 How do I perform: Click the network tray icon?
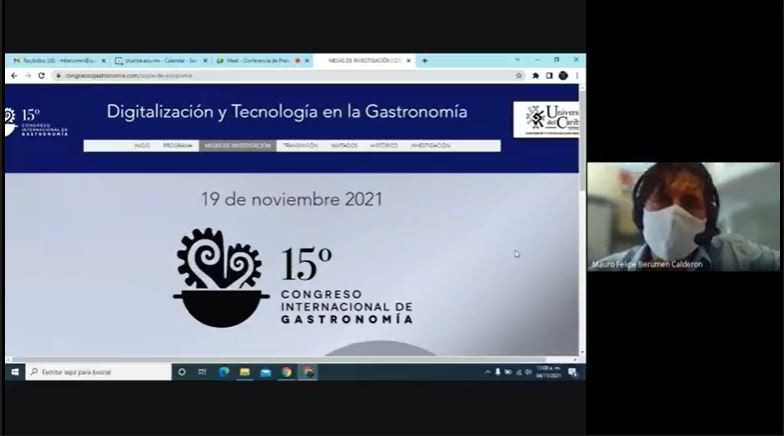[x=518, y=372]
